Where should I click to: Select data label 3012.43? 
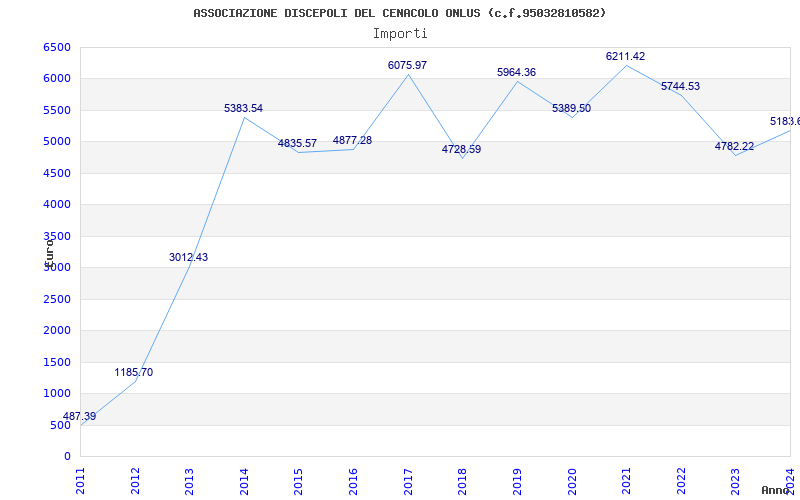[x=188, y=258]
